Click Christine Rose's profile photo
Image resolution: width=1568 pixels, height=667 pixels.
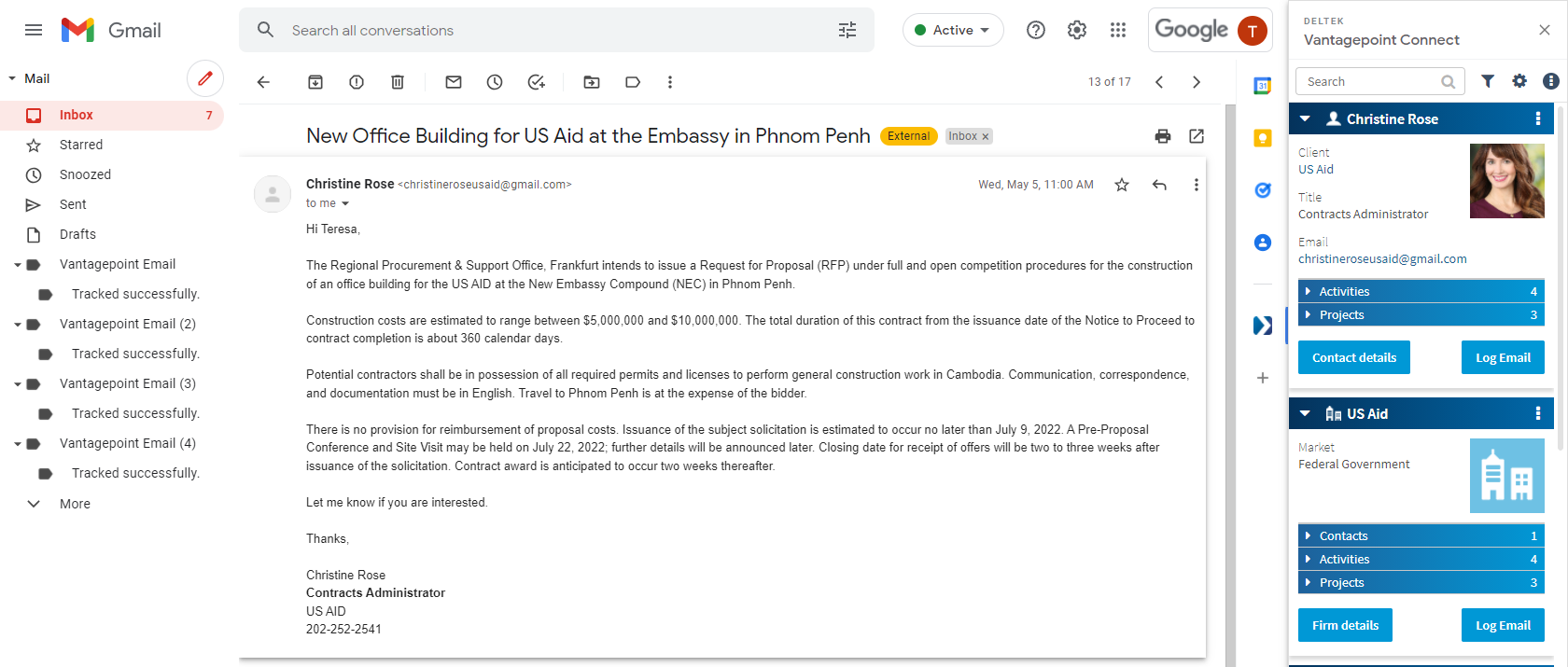1507,181
